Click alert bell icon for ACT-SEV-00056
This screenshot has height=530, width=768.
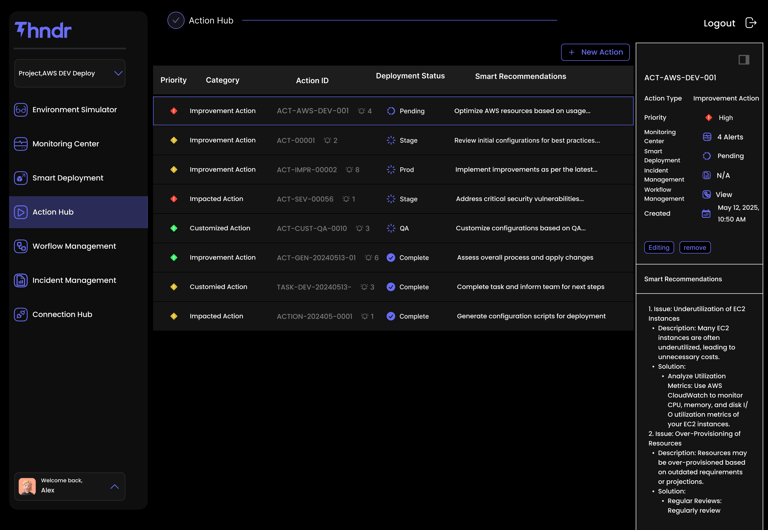pos(346,199)
